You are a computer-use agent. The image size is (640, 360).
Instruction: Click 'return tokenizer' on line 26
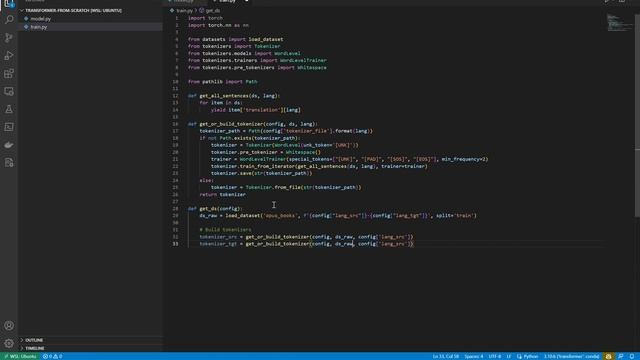point(222,195)
